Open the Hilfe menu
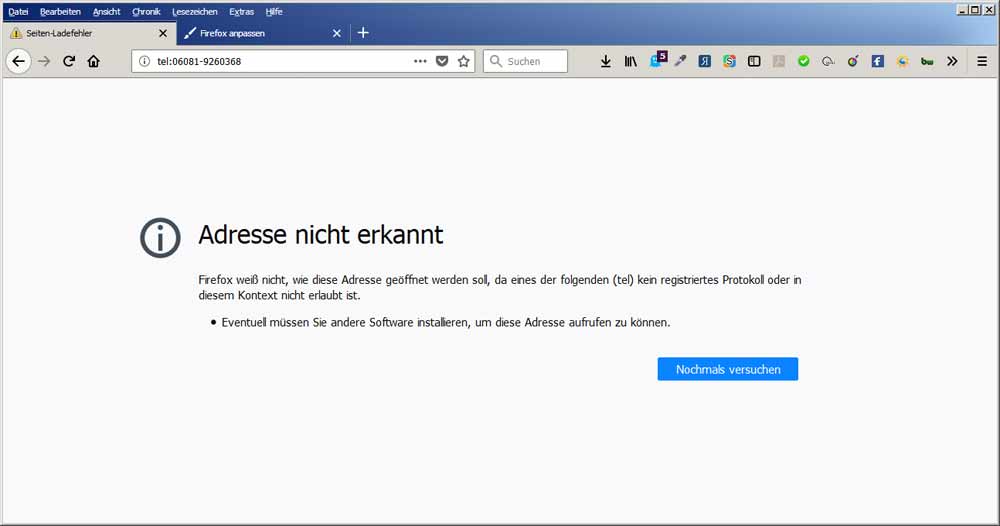This screenshot has height=526, width=1000. pos(274,11)
